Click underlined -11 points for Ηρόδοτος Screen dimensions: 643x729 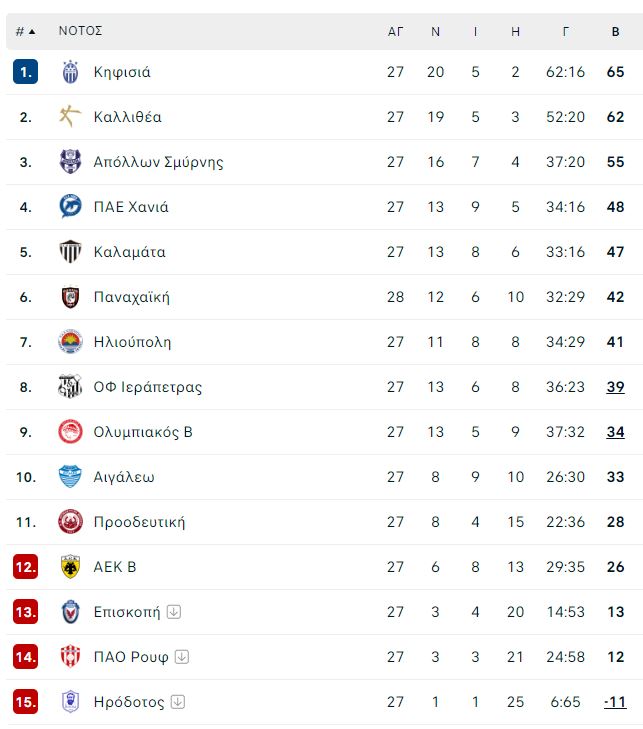click(x=615, y=702)
